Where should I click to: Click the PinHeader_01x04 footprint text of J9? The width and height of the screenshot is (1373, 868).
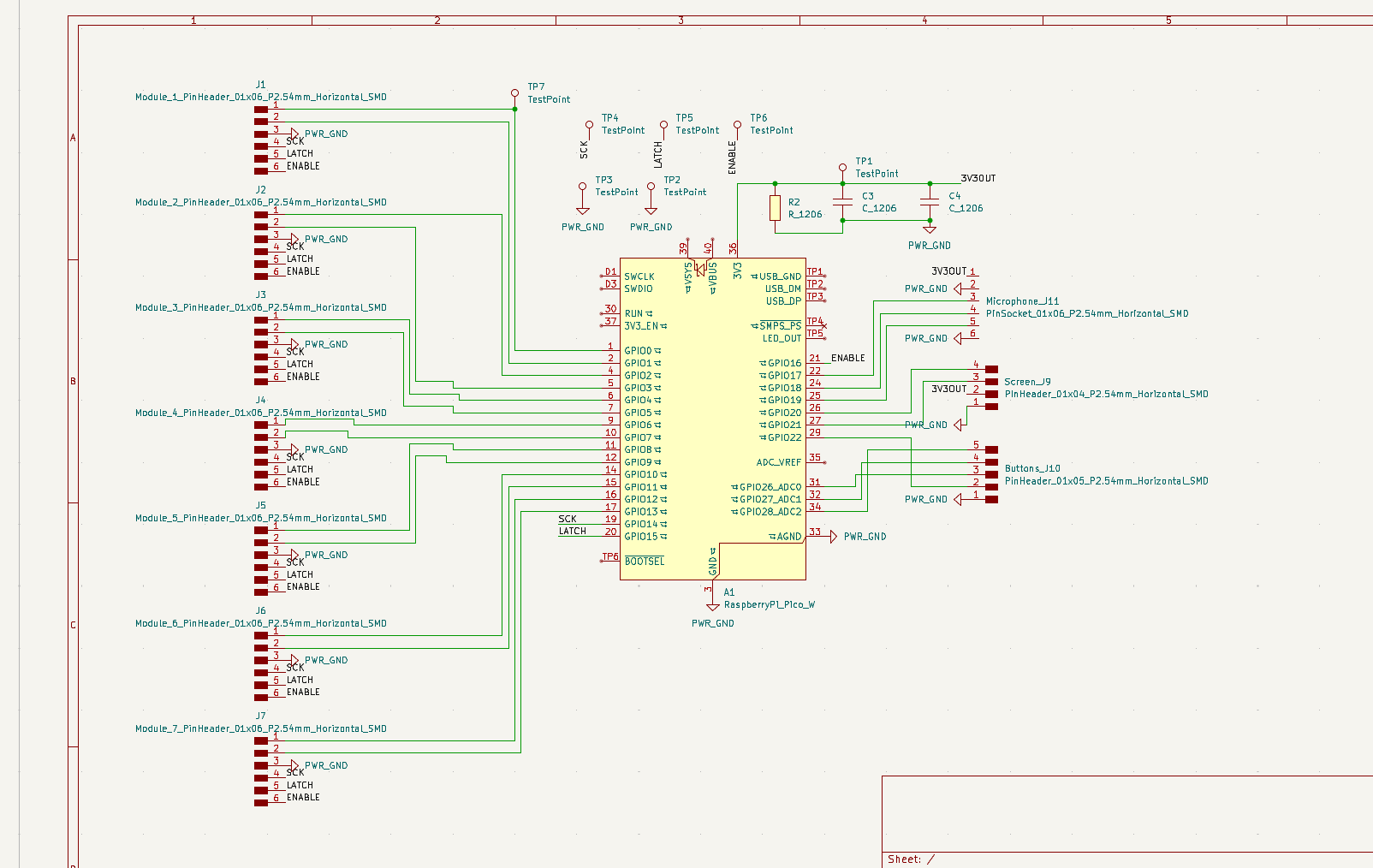[x=1107, y=395]
